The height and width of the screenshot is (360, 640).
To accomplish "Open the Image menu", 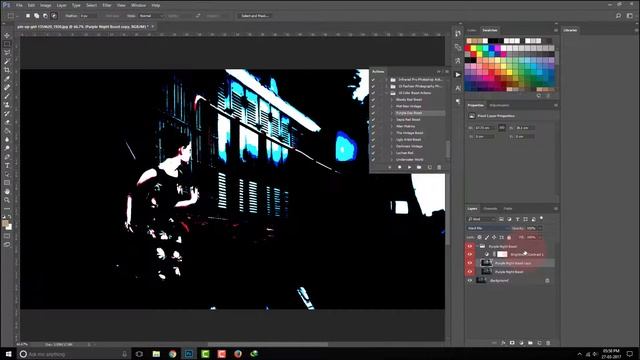I will (45, 5).
